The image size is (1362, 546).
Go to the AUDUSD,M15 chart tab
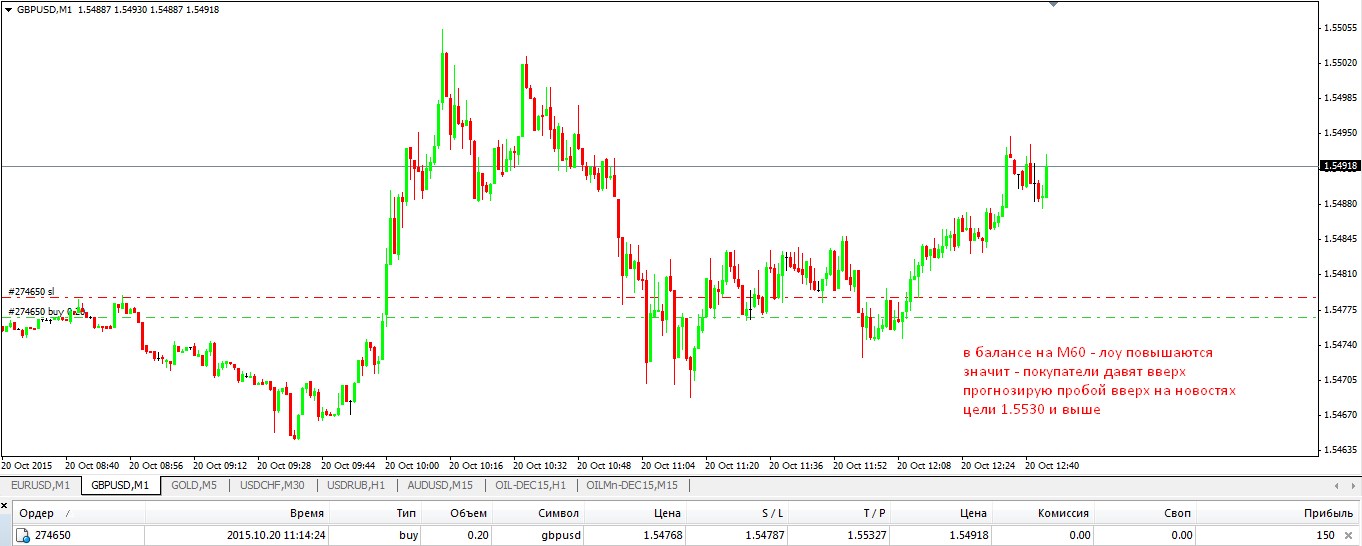point(440,485)
